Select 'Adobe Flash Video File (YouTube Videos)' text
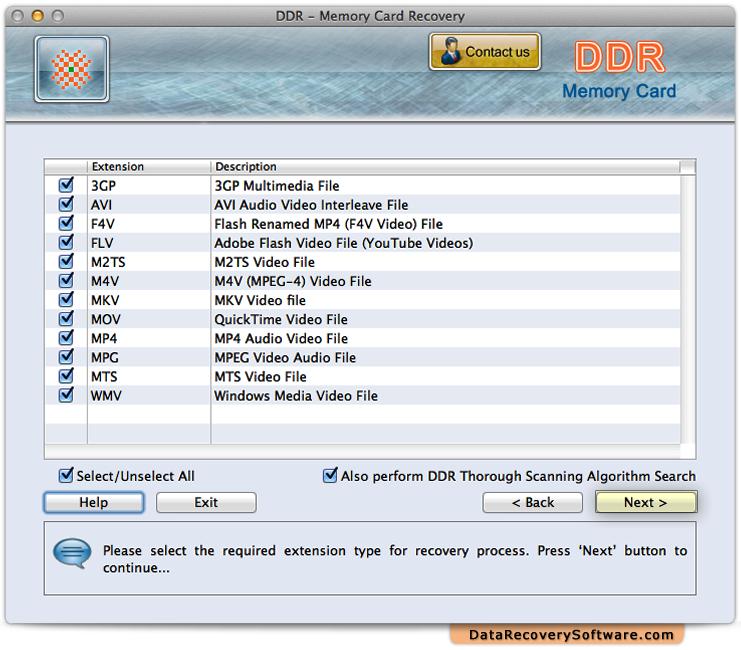Viewport: 741px width, 650px height. pos(344,243)
